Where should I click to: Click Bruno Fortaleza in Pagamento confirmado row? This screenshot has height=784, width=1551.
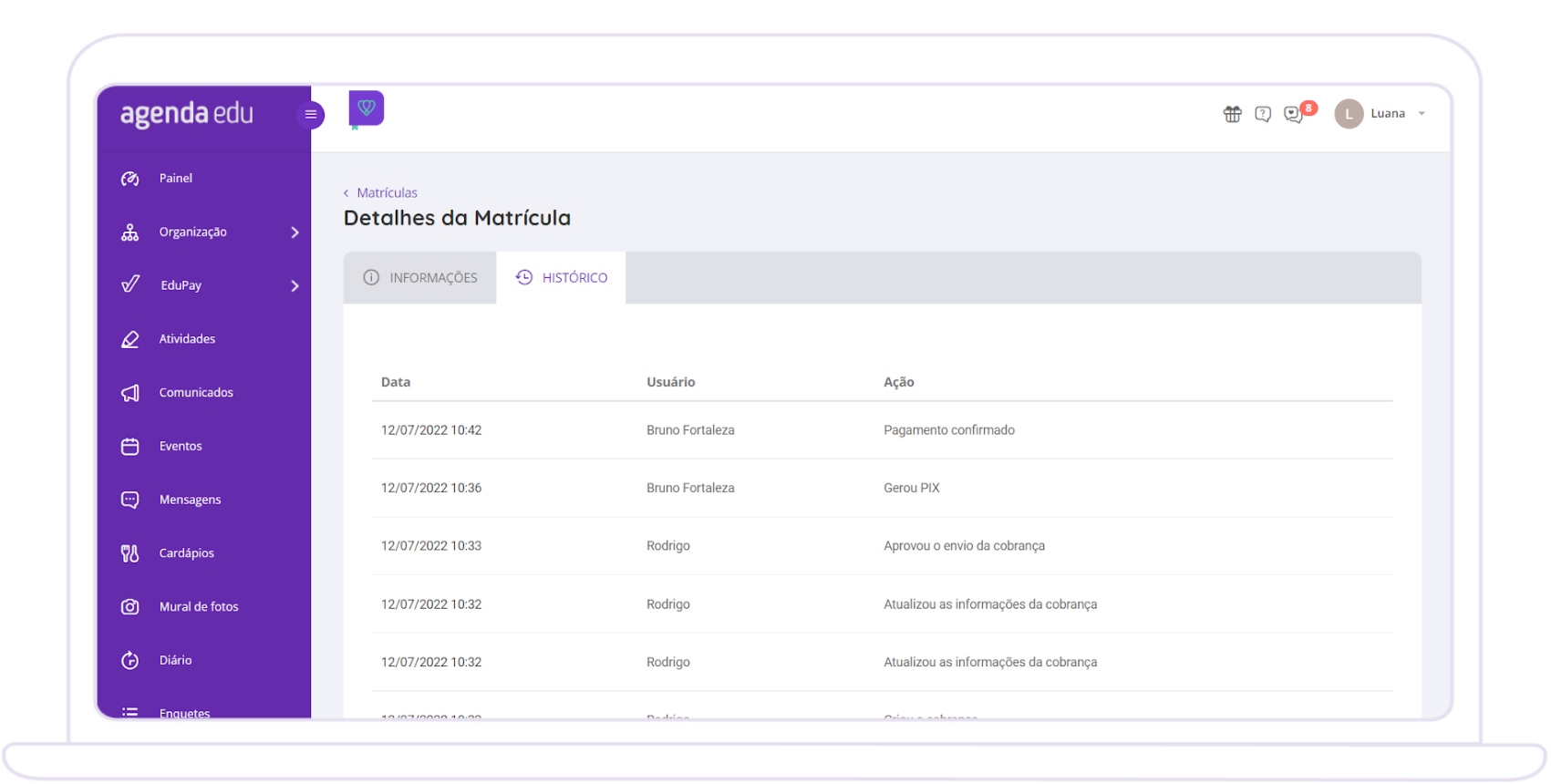690,430
